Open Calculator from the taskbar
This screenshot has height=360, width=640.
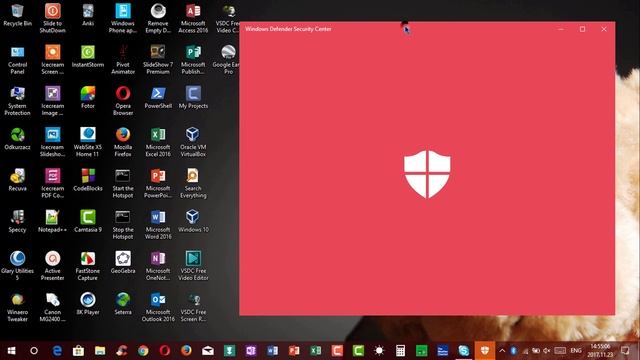(400, 351)
